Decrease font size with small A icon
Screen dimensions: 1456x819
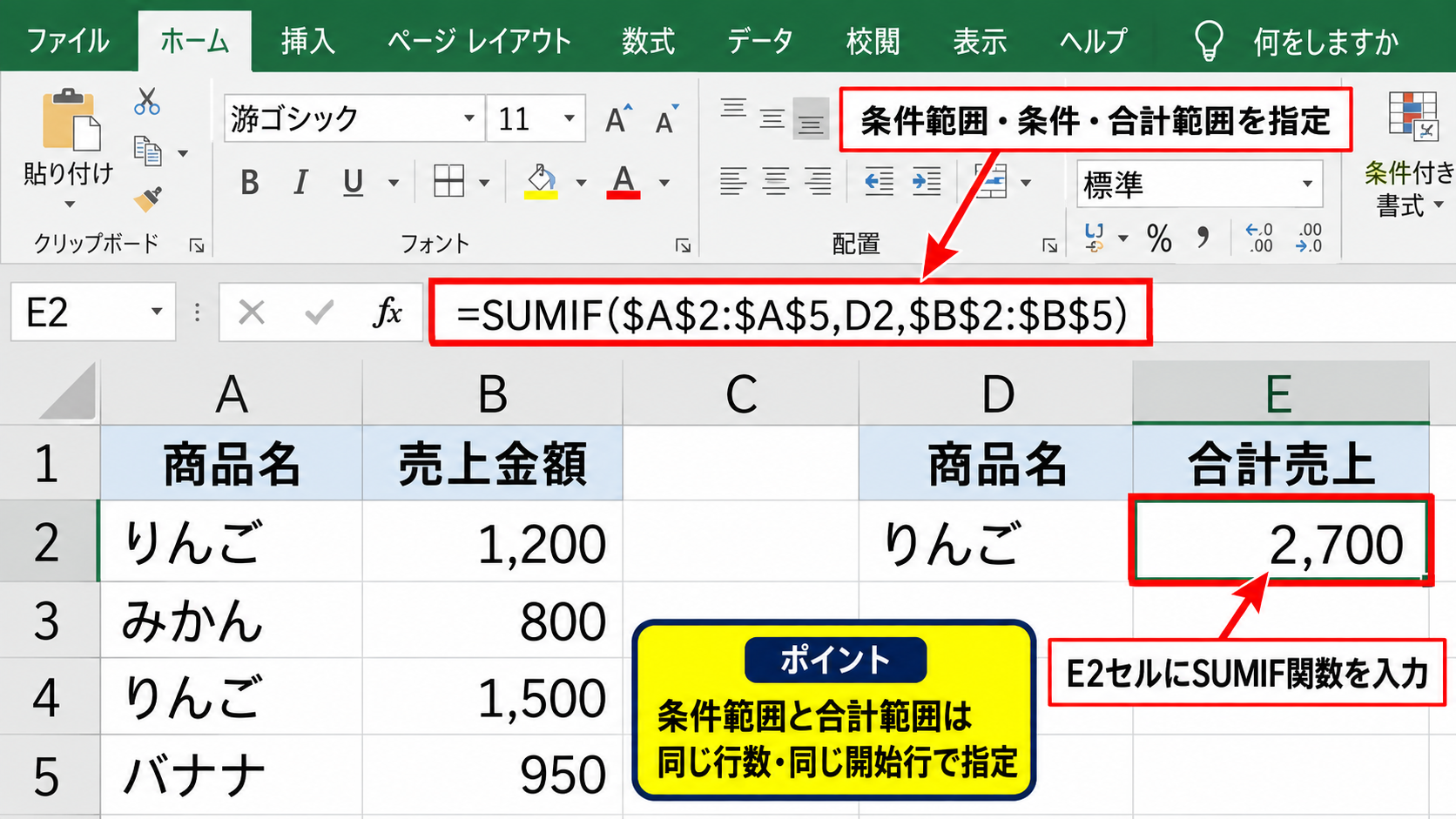(x=667, y=119)
